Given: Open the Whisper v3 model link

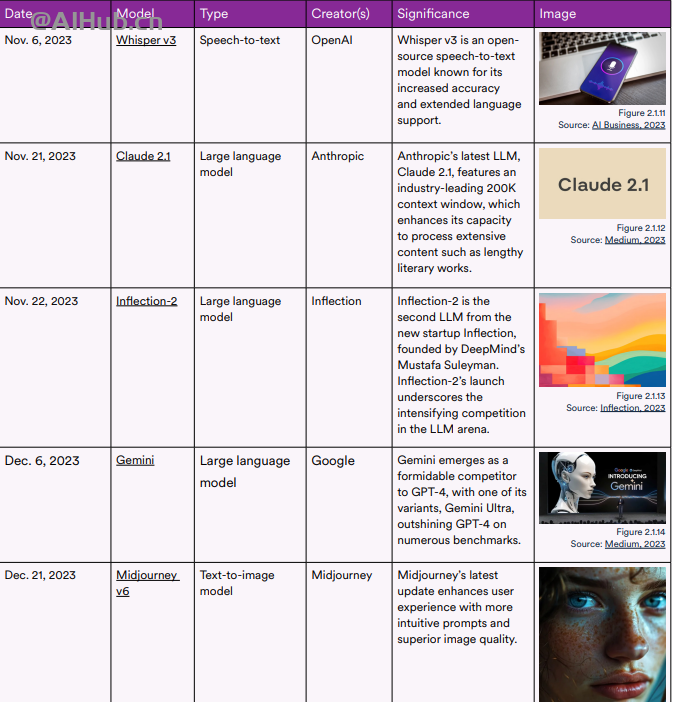Looking at the screenshot, I should [x=145, y=41].
